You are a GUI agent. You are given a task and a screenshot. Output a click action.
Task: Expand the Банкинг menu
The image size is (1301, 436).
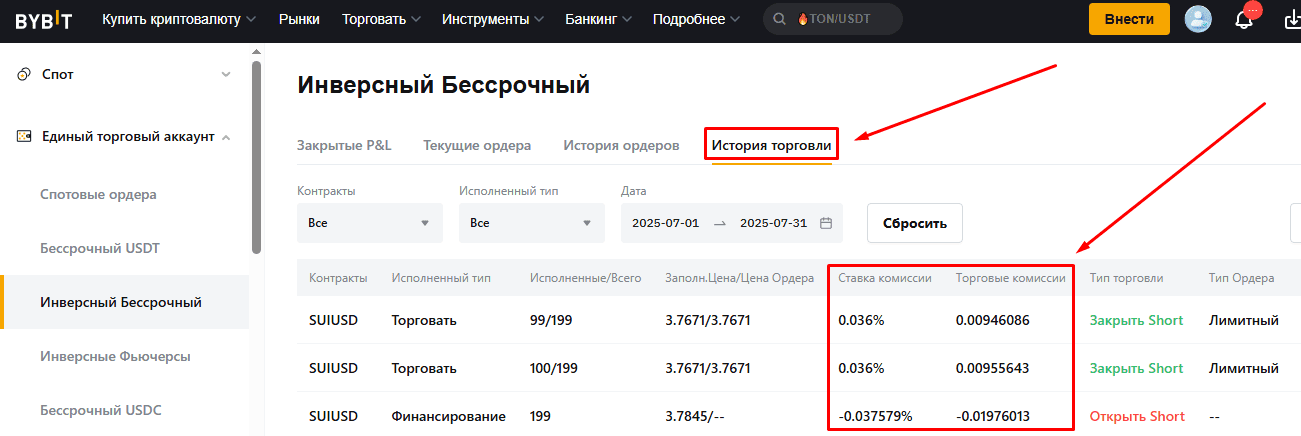(x=598, y=19)
